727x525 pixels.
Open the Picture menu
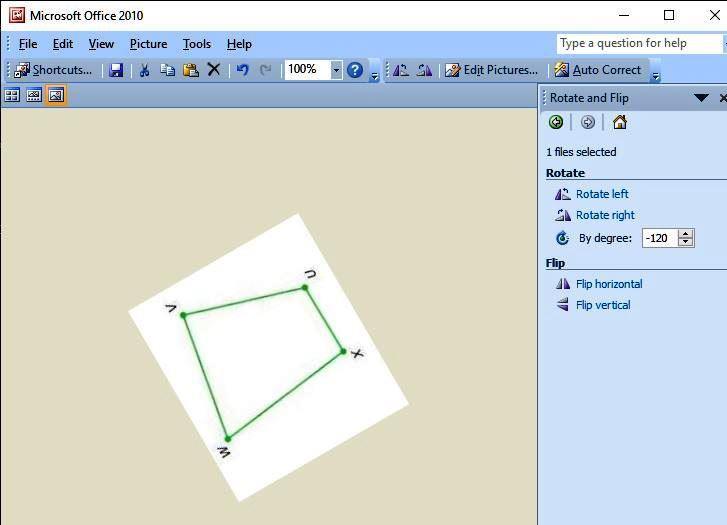coord(148,44)
